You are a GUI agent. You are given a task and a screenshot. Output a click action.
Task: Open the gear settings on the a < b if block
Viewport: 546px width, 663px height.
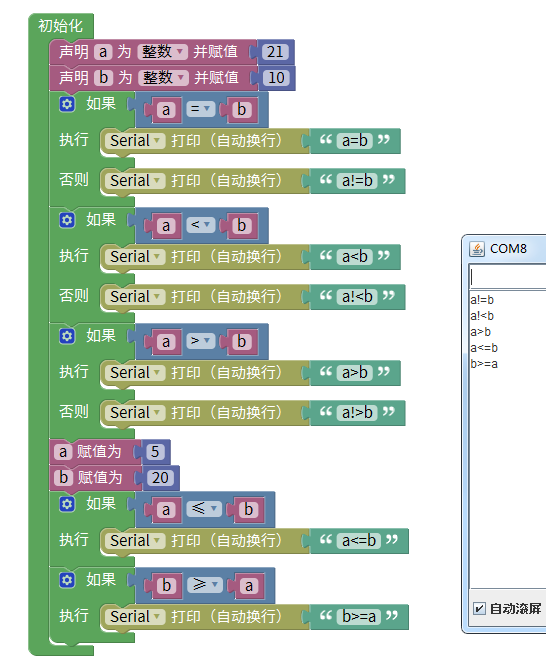(67, 220)
